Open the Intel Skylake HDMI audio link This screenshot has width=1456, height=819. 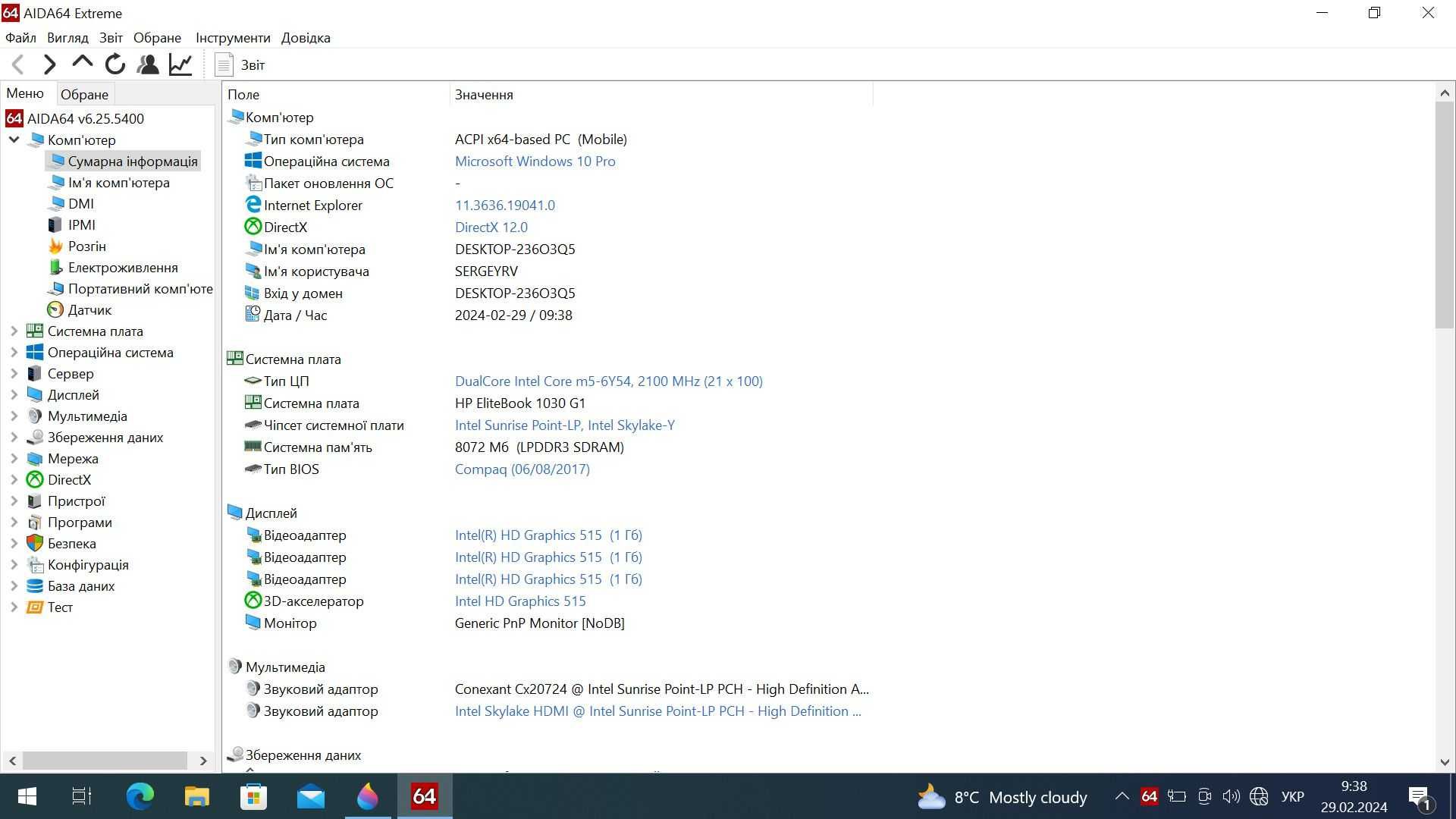(x=657, y=711)
